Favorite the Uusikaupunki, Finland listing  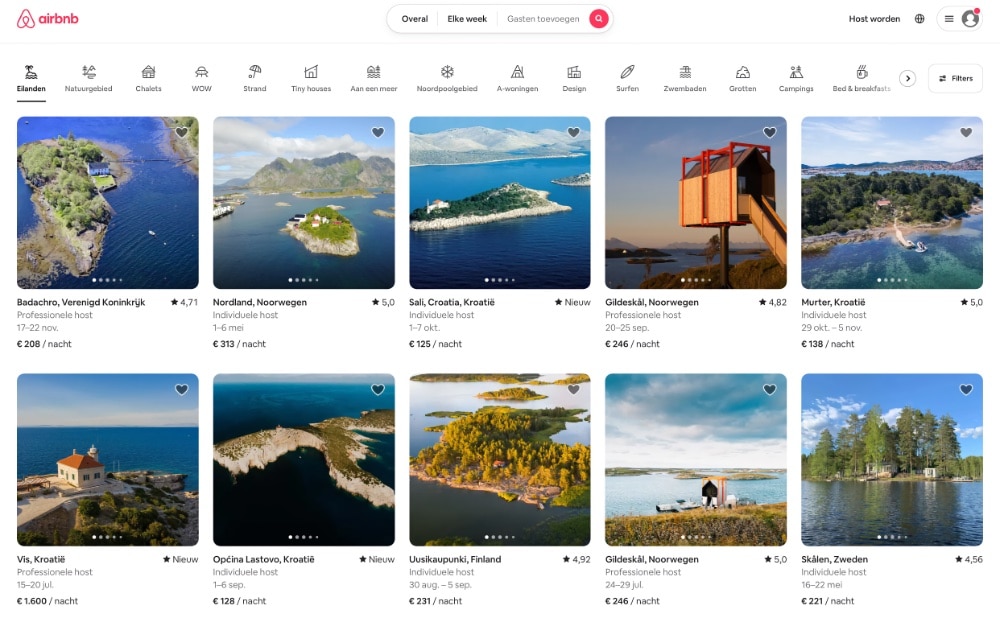573,389
